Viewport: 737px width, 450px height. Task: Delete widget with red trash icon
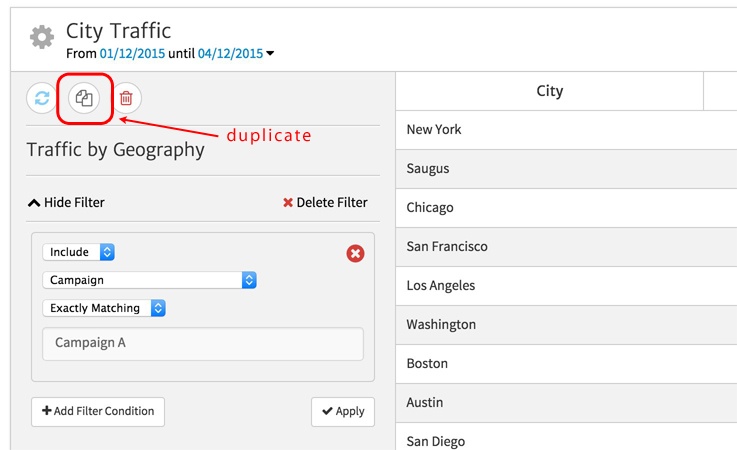[126, 98]
